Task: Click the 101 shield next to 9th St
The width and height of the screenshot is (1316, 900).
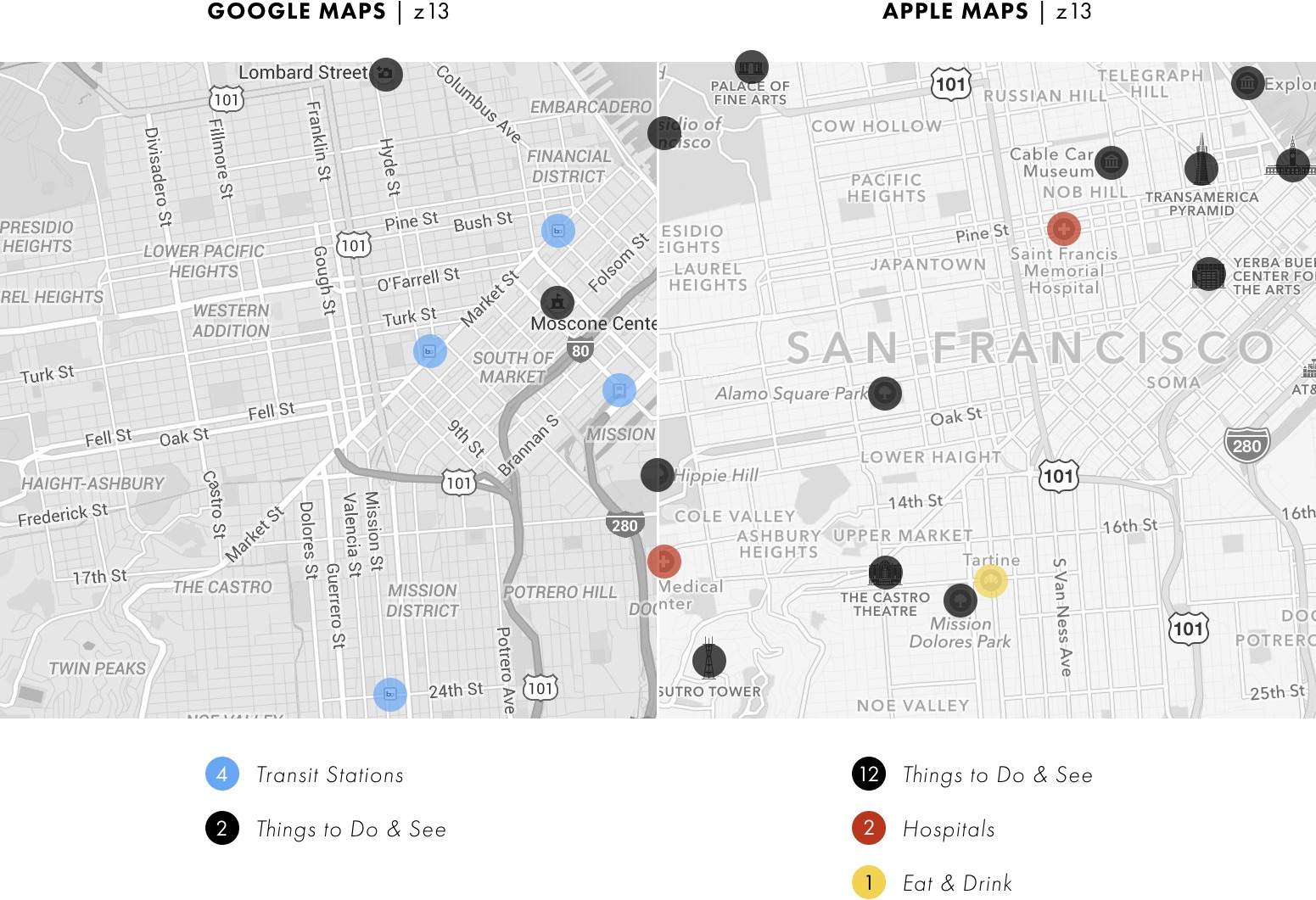Action: [459, 483]
